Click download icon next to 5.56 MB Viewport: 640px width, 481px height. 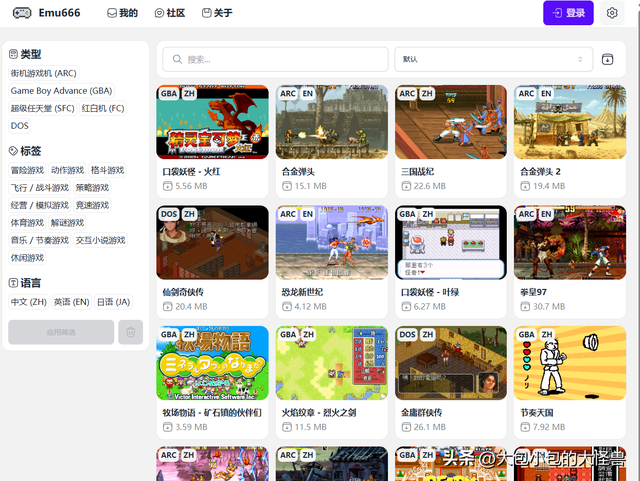(167, 186)
